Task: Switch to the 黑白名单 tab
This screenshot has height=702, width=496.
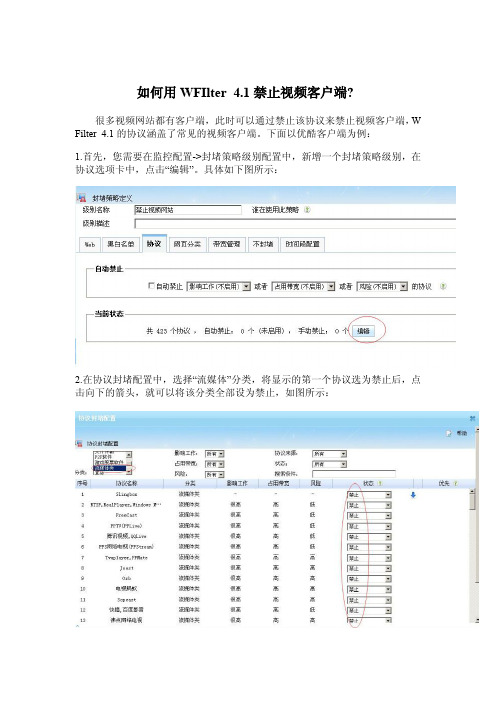Action: [x=120, y=244]
